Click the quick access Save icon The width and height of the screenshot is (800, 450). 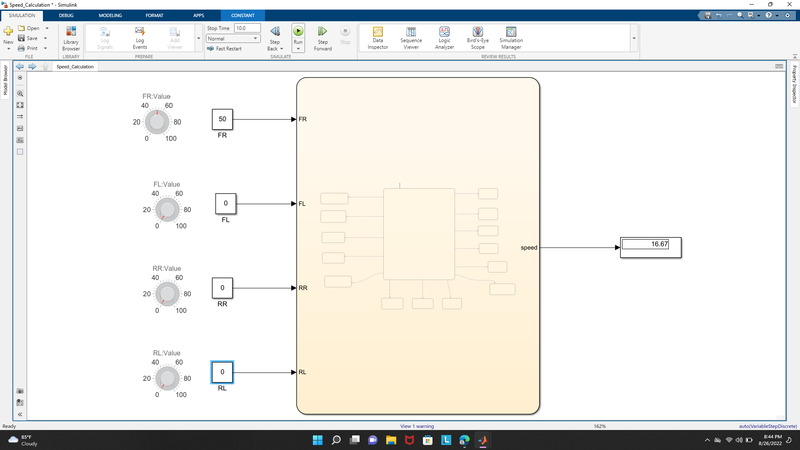(x=708, y=15)
